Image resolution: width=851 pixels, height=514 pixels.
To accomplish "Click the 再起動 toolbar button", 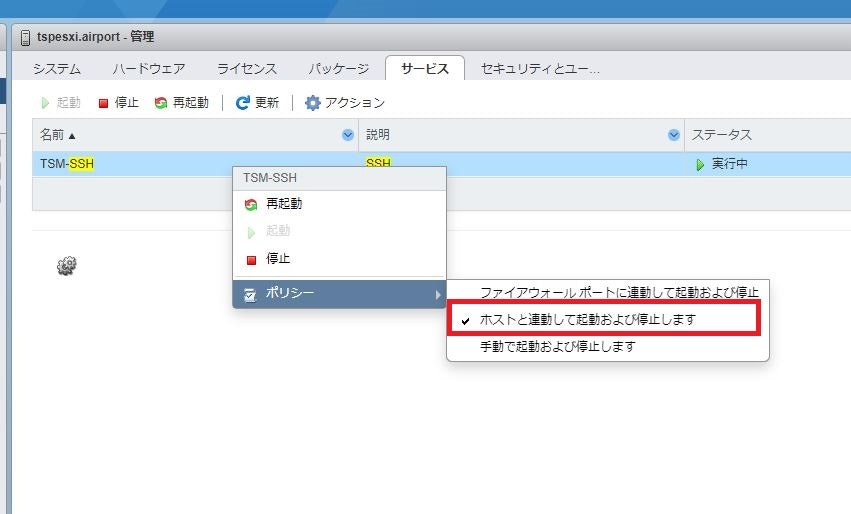I will (182, 103).
